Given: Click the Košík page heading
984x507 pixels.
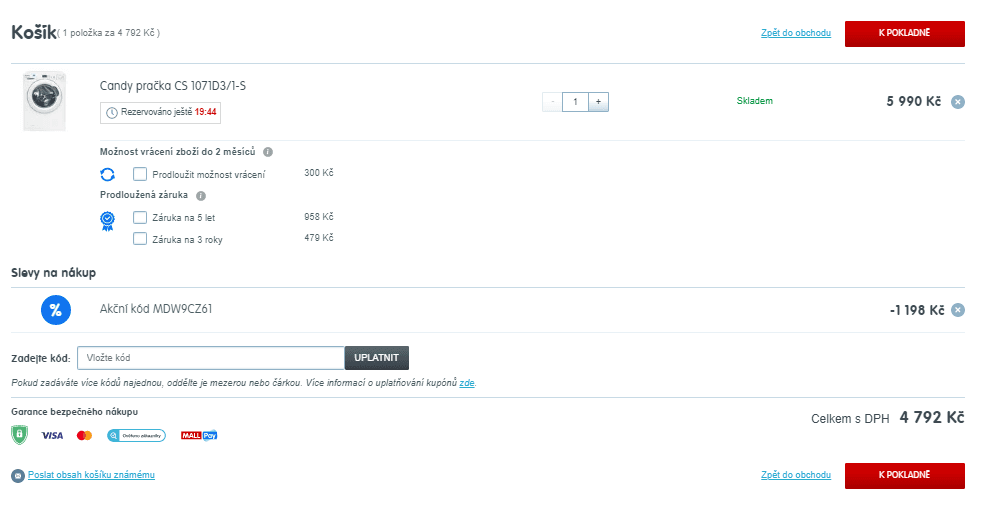Looking at the screenshot, I should 34,33.
